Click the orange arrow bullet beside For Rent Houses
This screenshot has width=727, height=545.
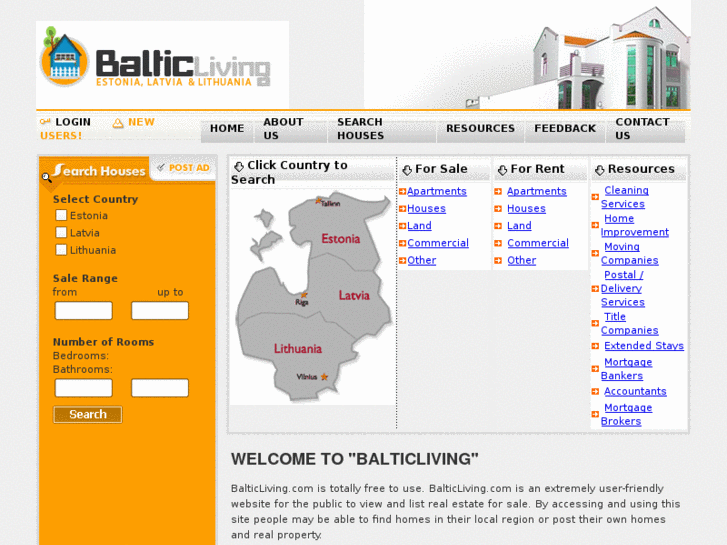tap(498, 209)
